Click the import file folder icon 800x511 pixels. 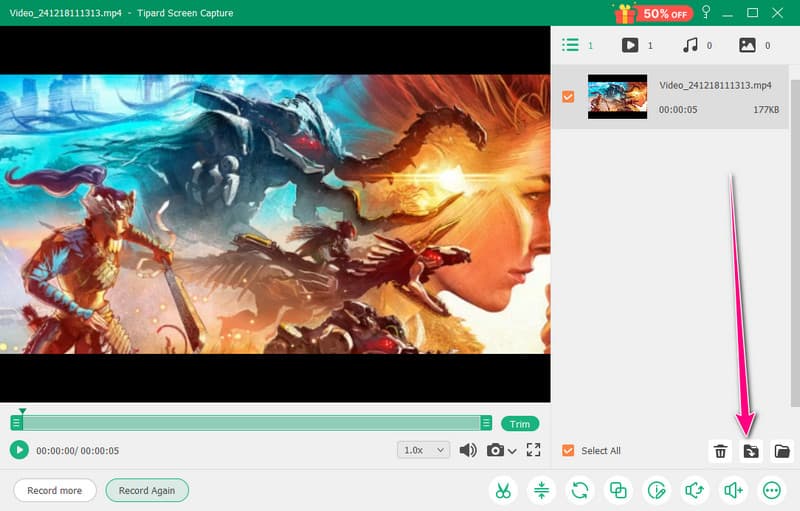coord(751,451)
